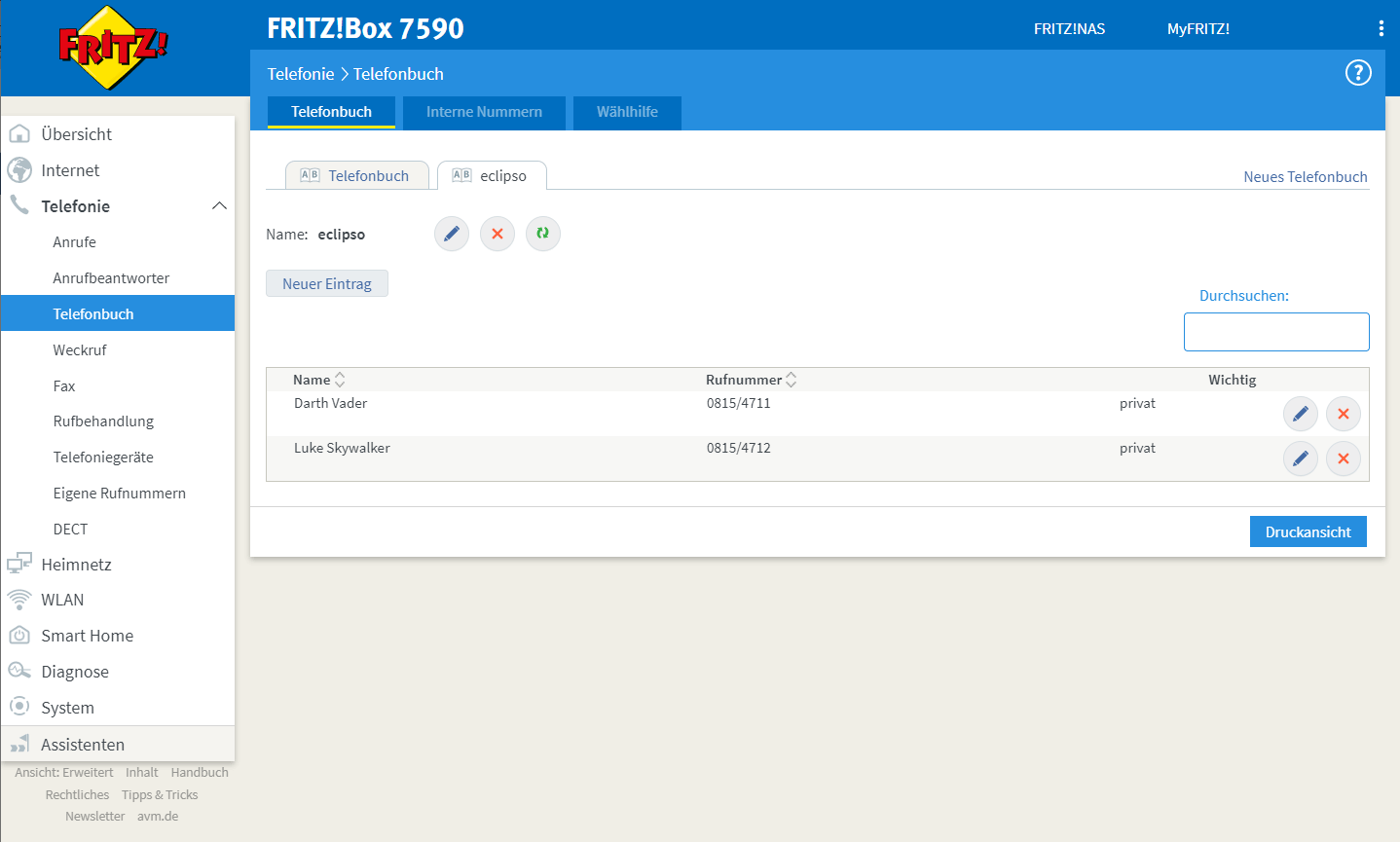Click the number 0815/4712

(739, 448)
